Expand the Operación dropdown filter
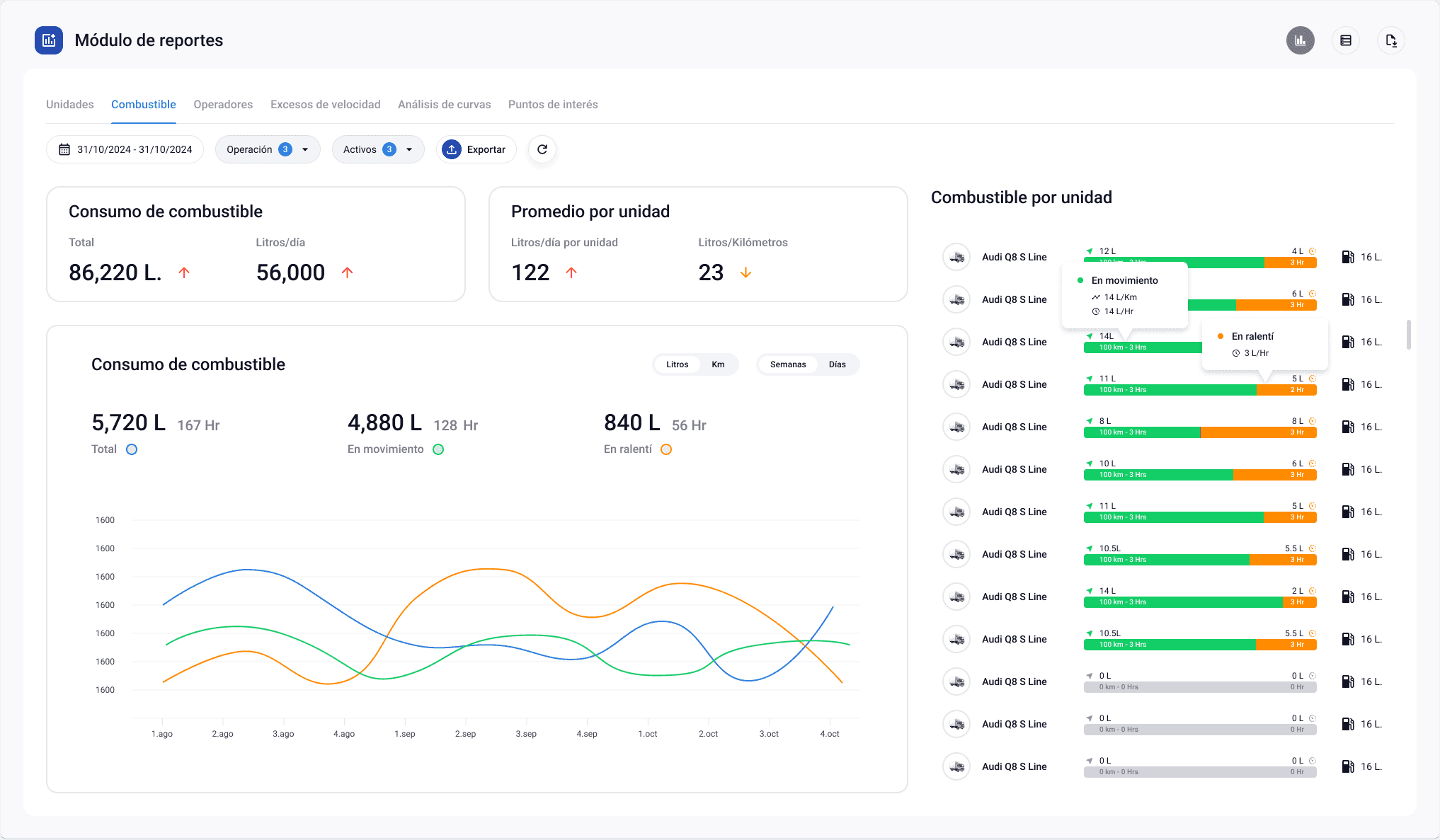Image resolution: width=1440 pixels, height=840 pixels. (267, 149)
